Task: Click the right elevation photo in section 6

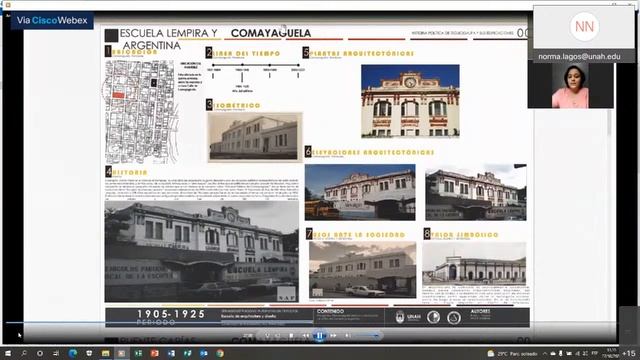Action: click(476, 192)
